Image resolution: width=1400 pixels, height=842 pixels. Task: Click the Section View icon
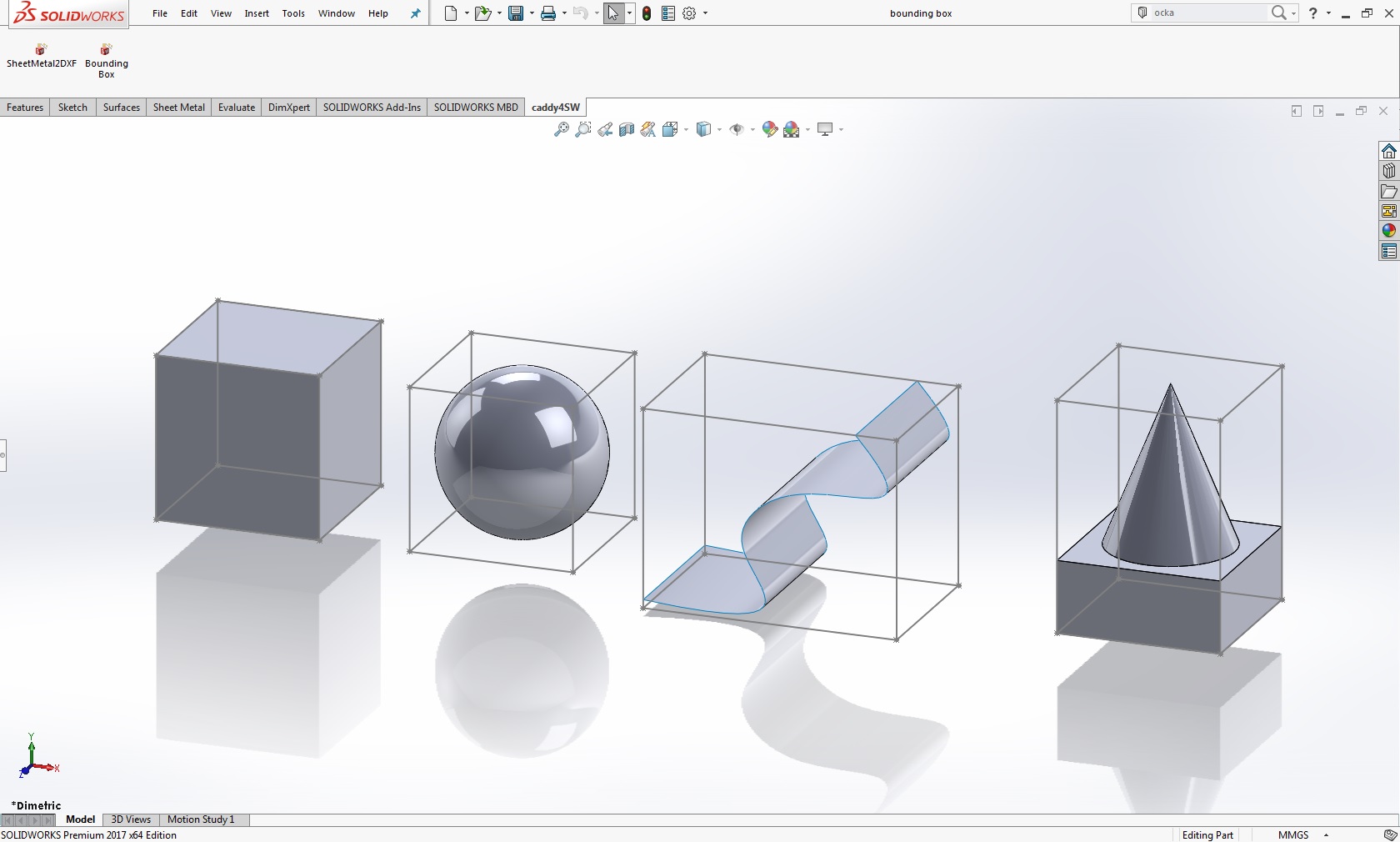[x=627, y=129]
